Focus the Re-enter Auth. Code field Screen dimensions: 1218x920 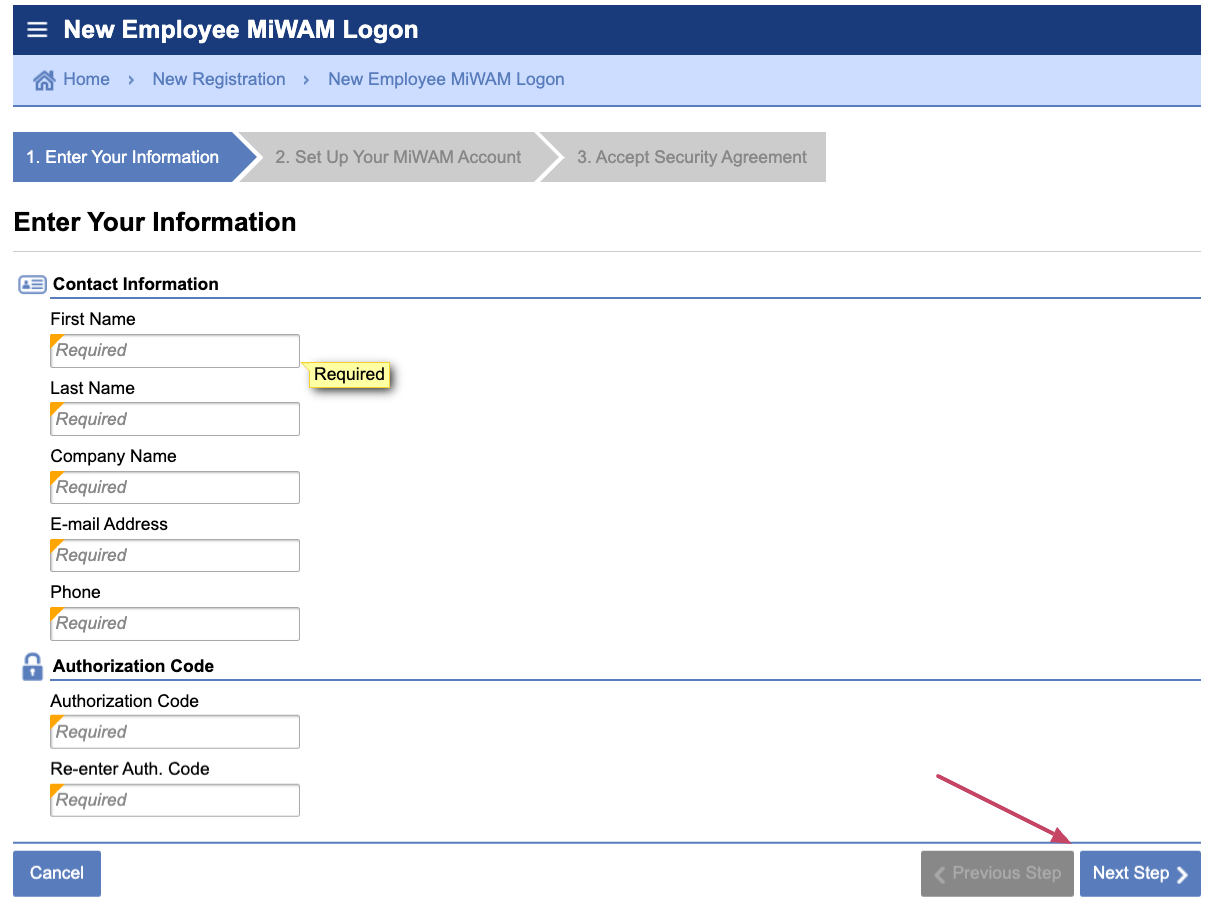coord(175,800)
